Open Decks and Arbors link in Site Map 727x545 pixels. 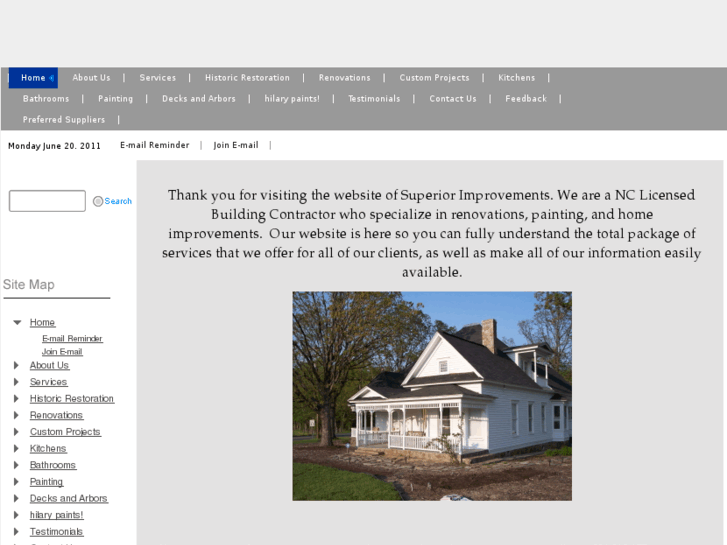pos(69,499)
